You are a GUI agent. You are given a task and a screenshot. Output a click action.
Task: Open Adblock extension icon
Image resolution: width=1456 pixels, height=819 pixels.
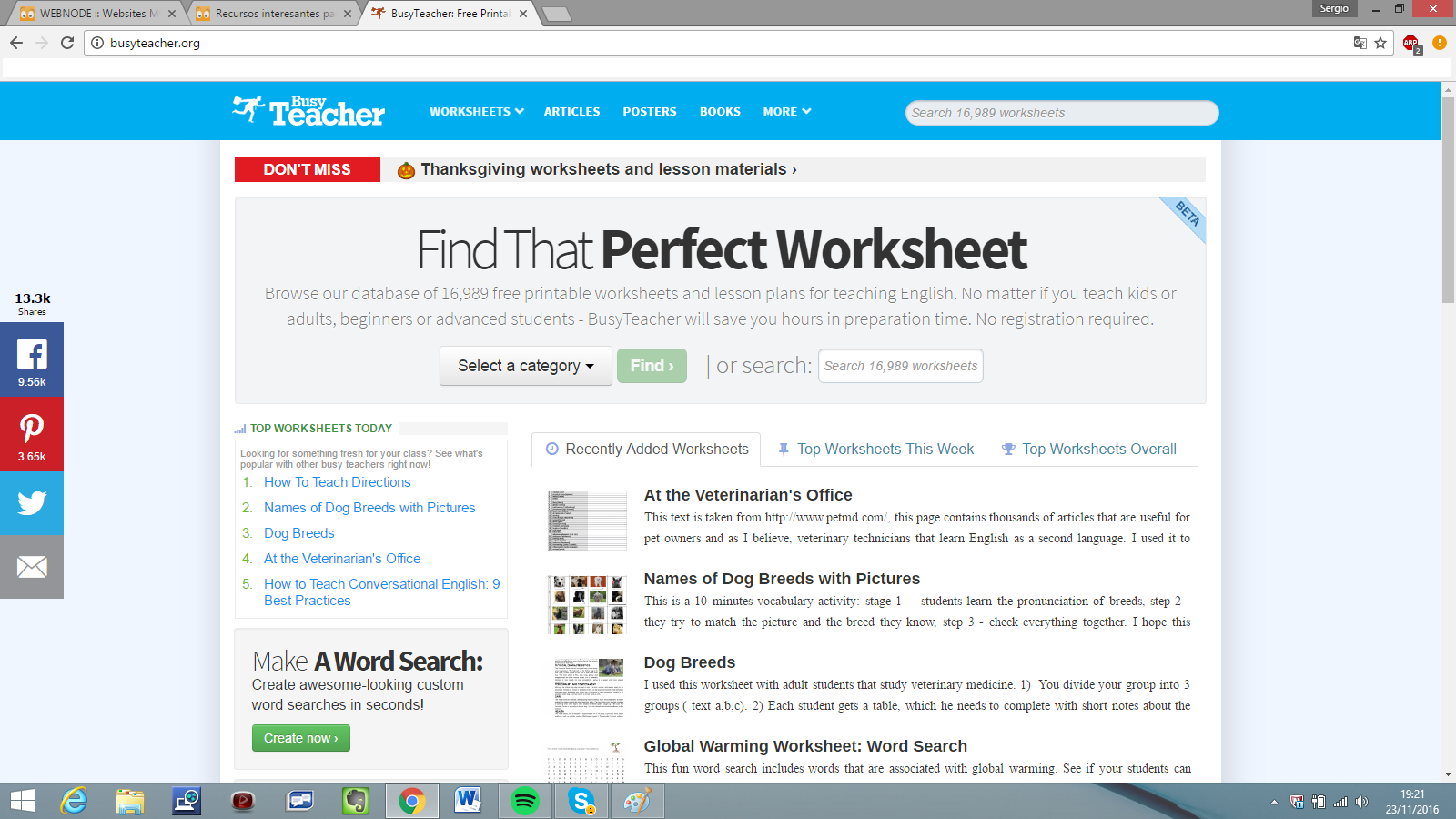coord(1410,43)
